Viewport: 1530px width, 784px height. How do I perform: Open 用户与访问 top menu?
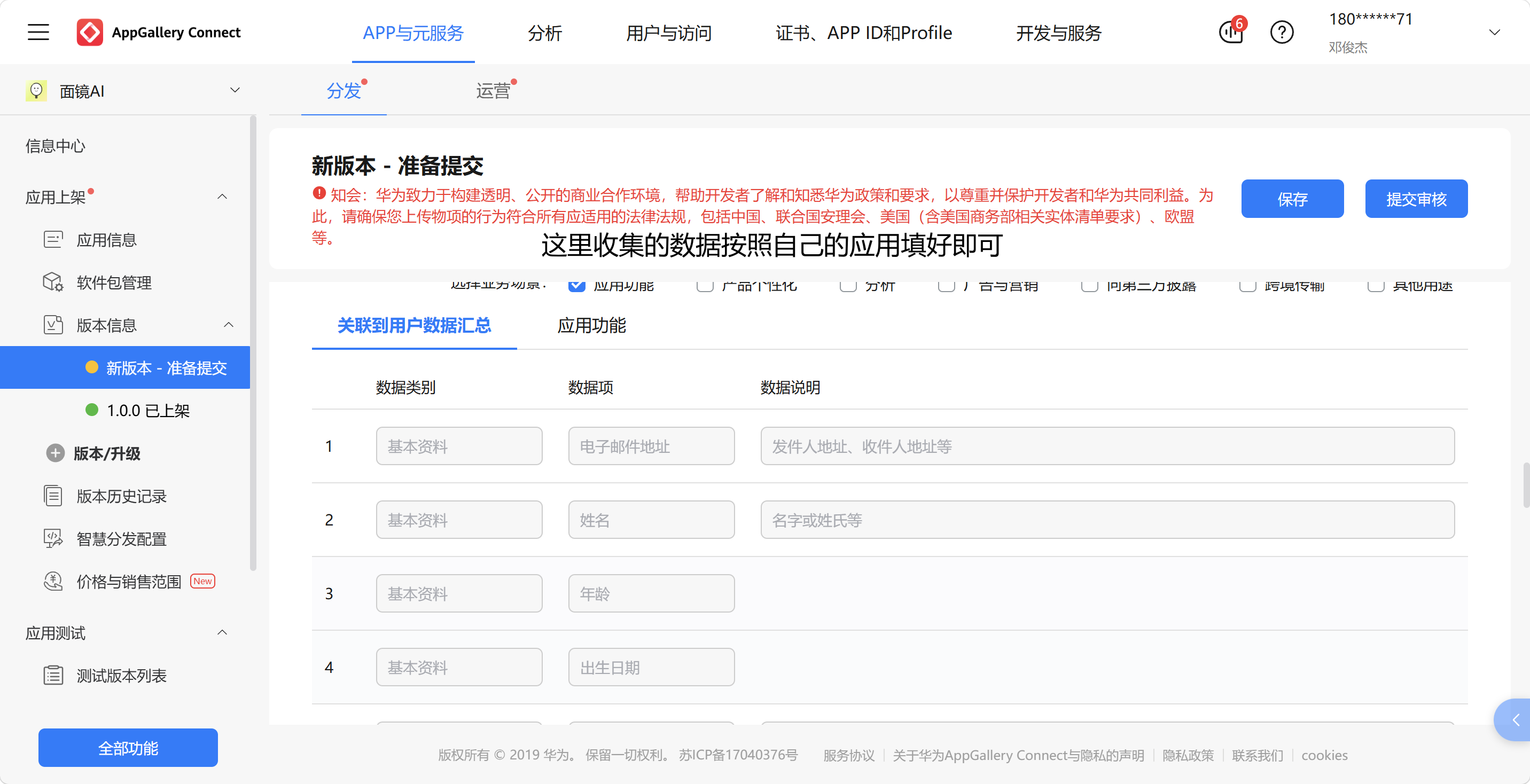click(x=669, y=33)
